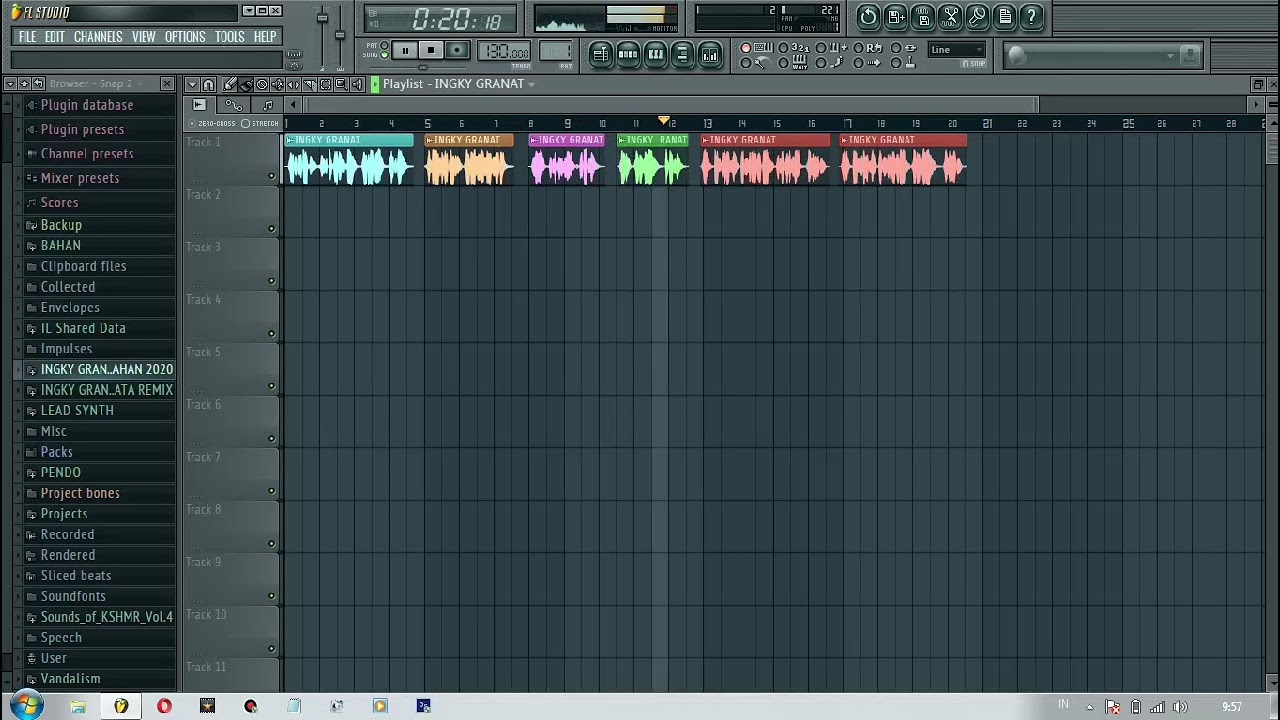Viewport: 1280px width, 720px height.
Task: Arm the record button in transport
Action: 457,51
